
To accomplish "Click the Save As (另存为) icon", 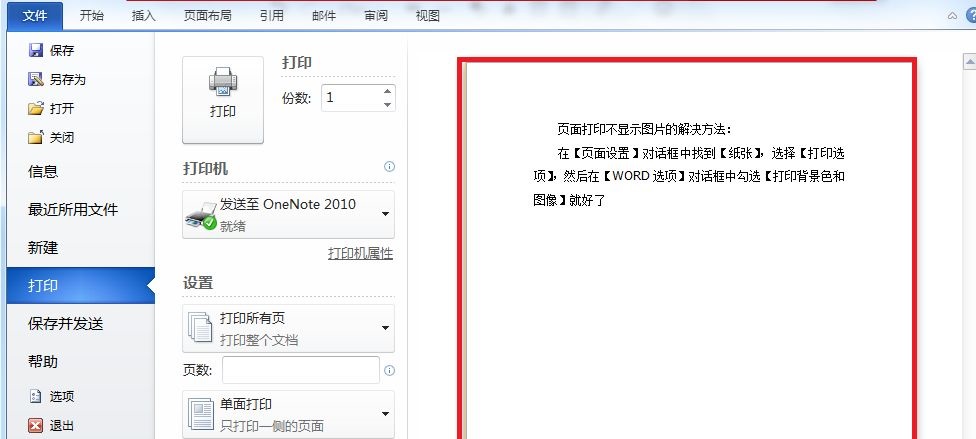I will point(36,79).
